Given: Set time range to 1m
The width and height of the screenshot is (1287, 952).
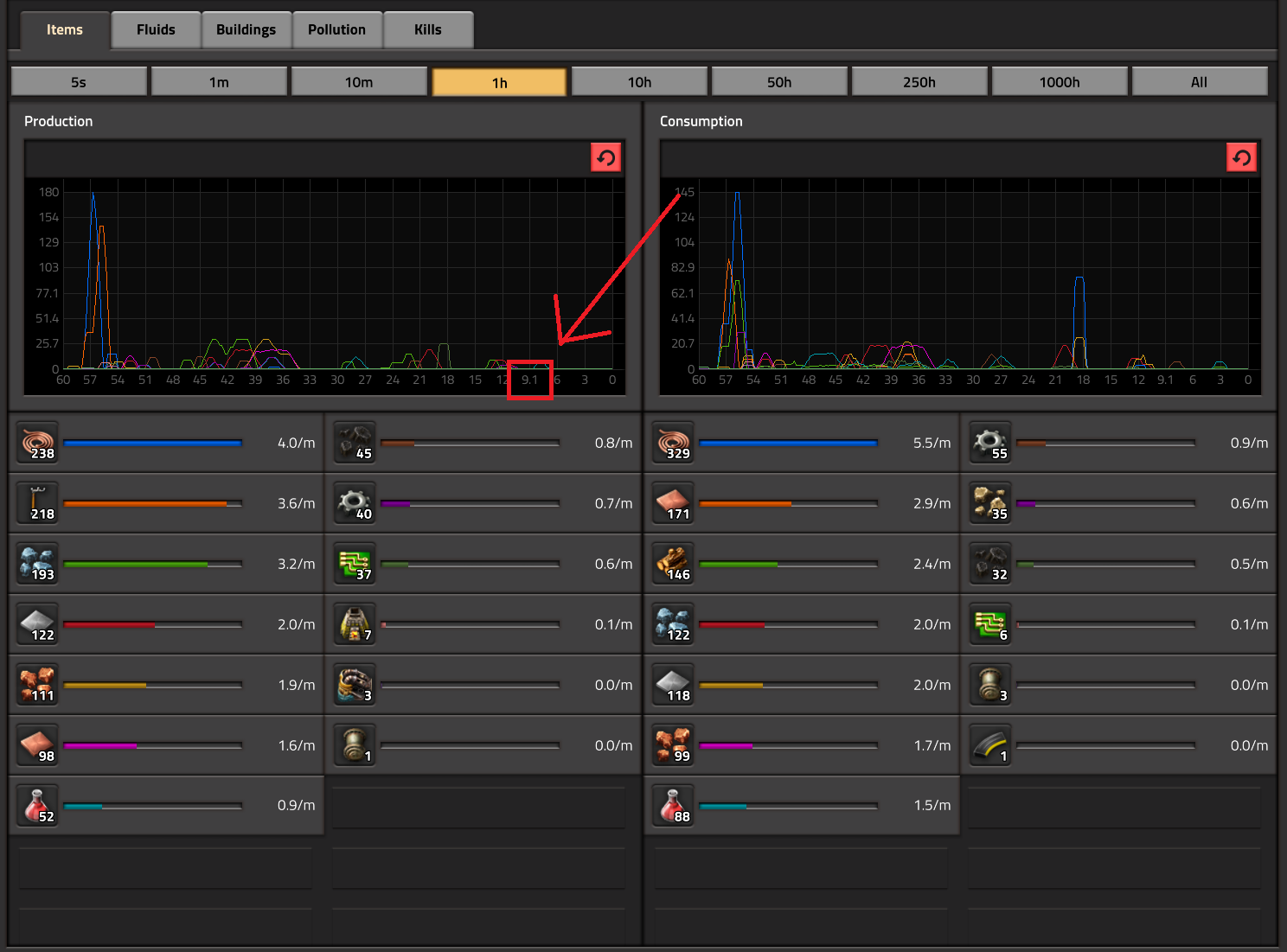Looking at the screenshot, I should click(x=219, y=82).
